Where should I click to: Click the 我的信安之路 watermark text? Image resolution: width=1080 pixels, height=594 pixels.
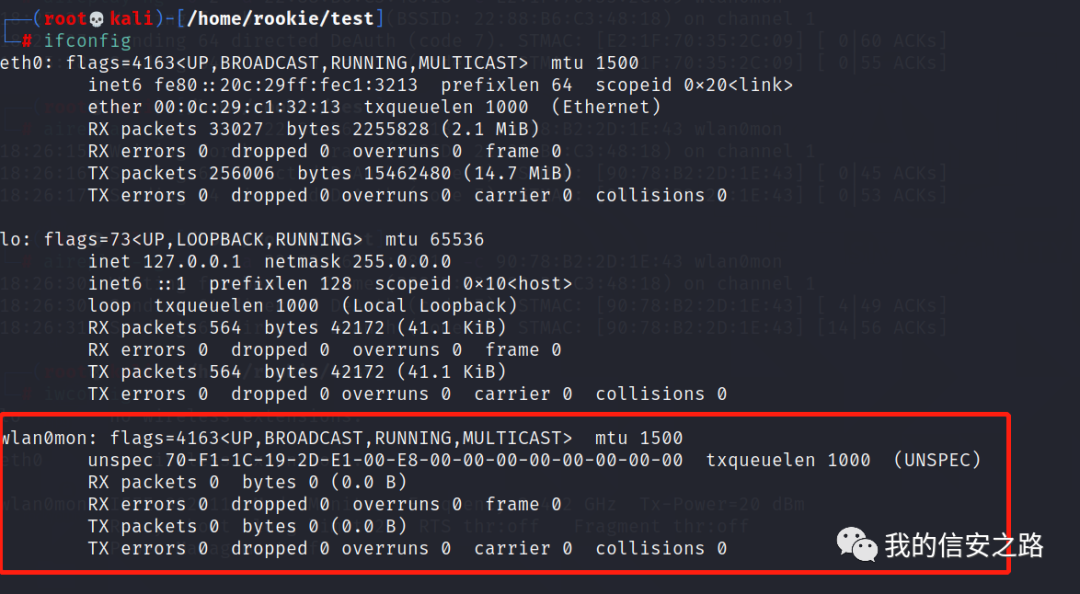pos(964,545)
